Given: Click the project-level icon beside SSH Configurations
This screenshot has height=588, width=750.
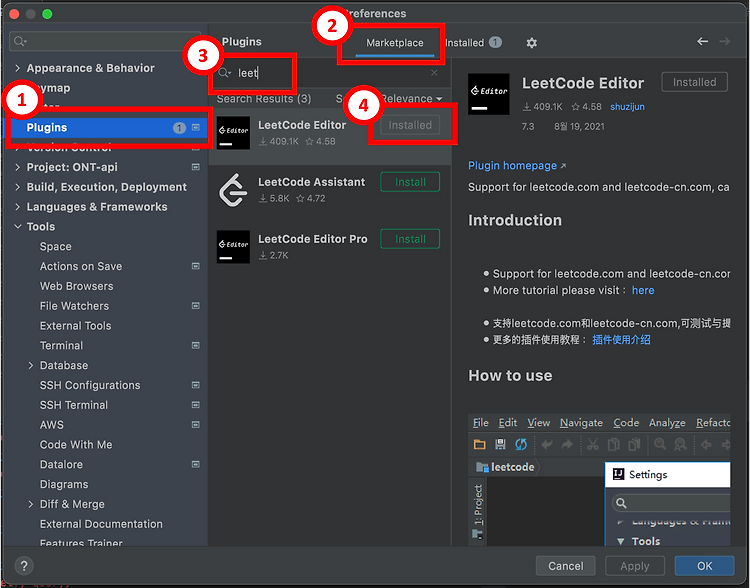Looking at the screenshot, I should [196, 385].
